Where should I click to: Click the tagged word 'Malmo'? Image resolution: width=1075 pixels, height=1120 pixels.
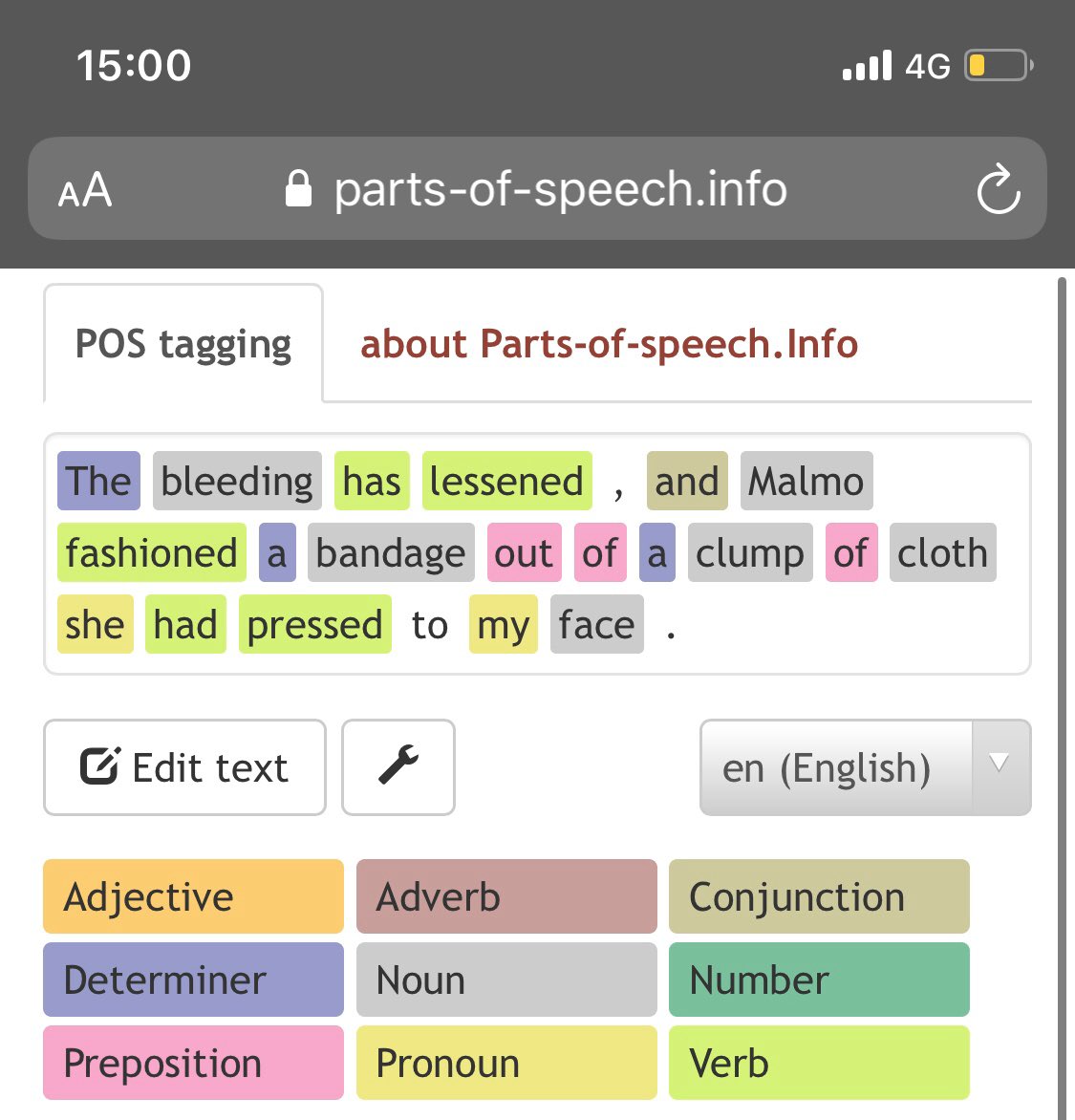click(x=806, y=481)
